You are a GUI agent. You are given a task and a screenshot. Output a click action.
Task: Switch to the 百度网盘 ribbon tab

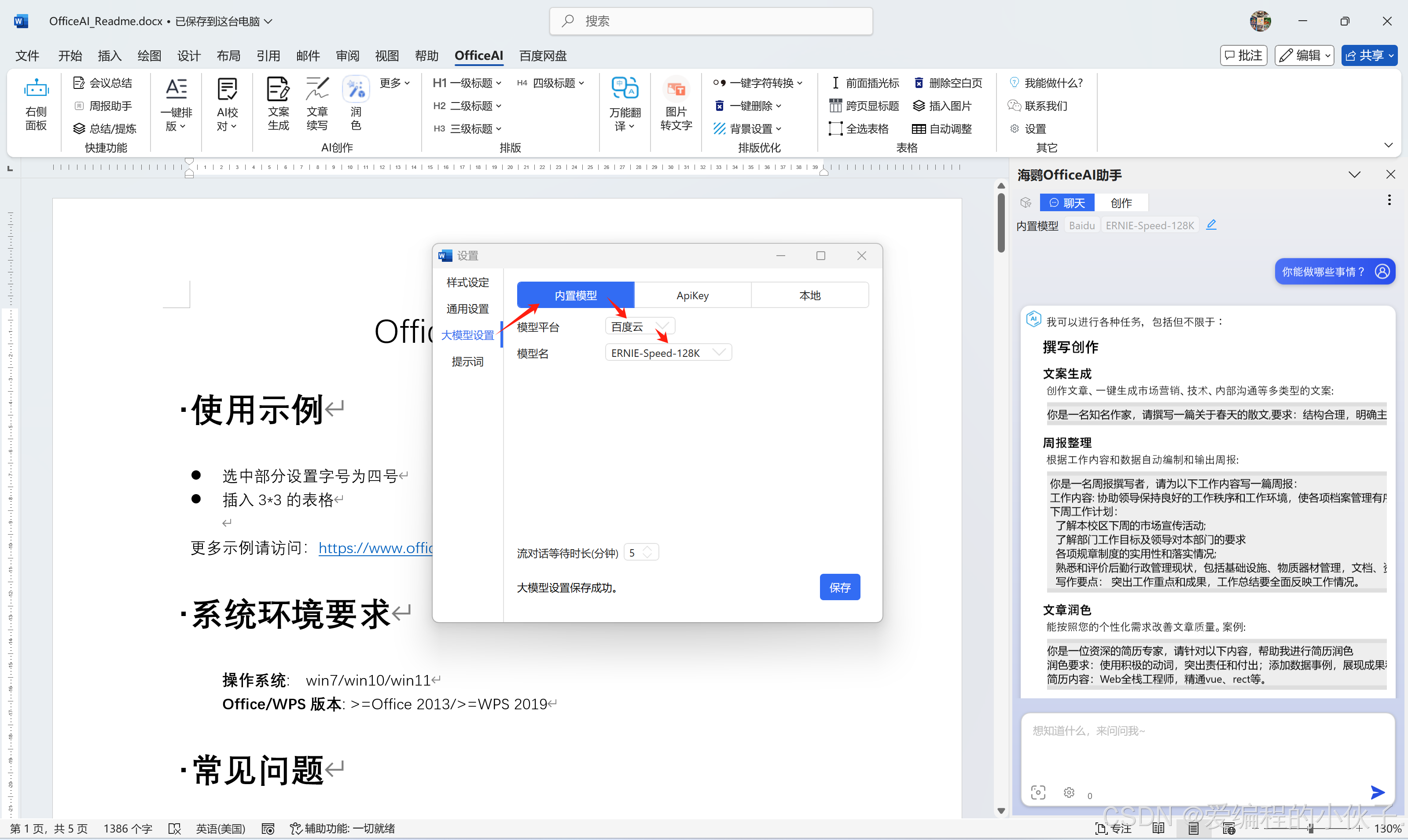pyautogui.click(x=542, y=55)
